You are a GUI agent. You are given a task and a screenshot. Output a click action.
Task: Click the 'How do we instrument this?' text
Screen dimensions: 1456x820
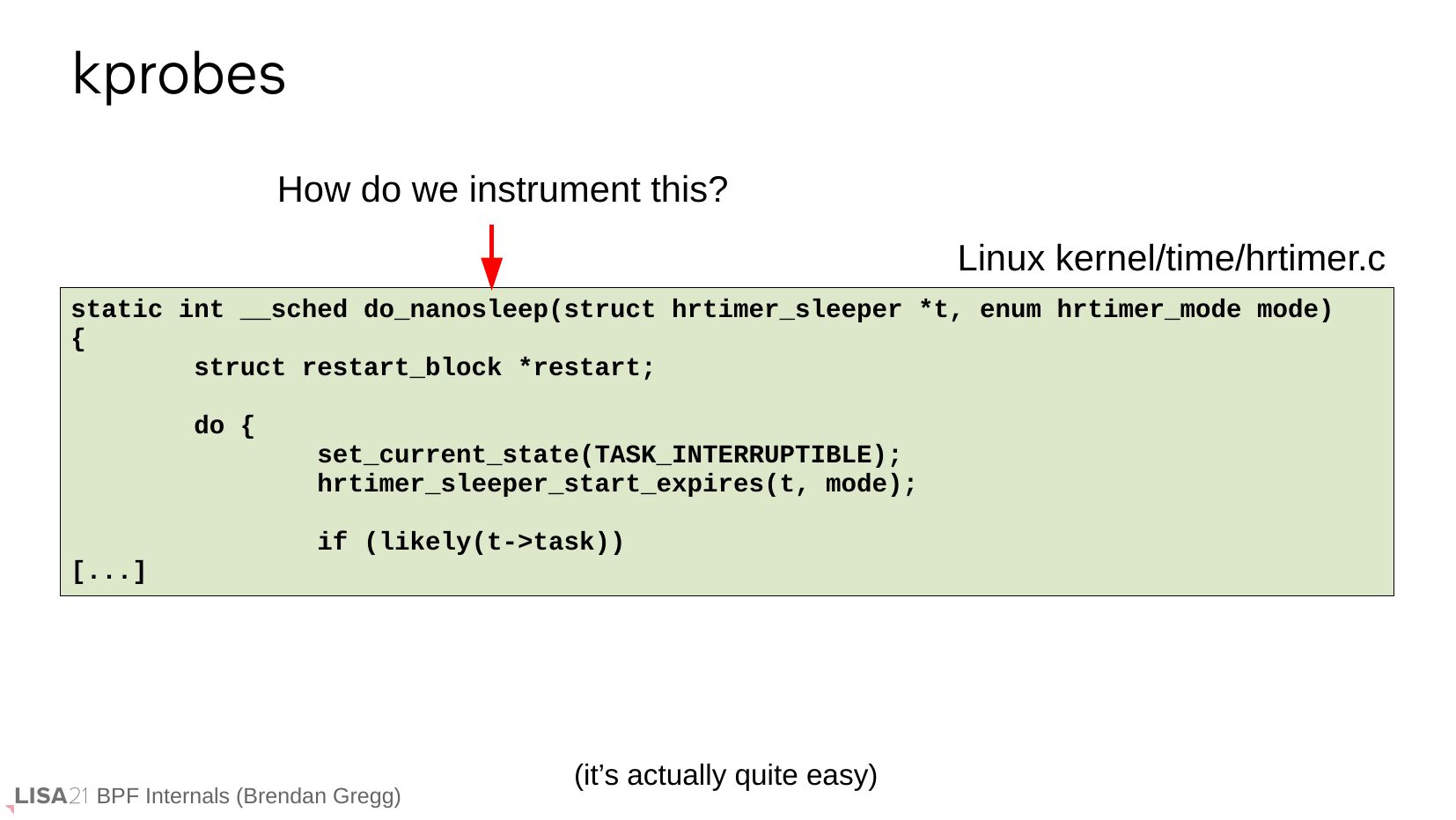point(502,190)
